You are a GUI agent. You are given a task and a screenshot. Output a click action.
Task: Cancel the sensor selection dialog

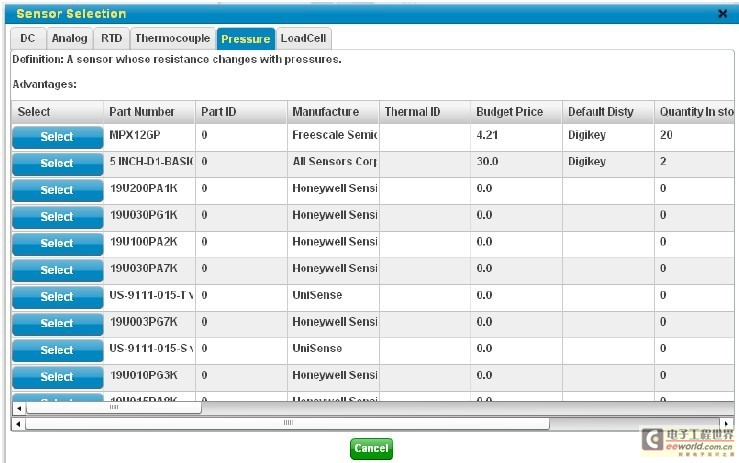(371, 448)
